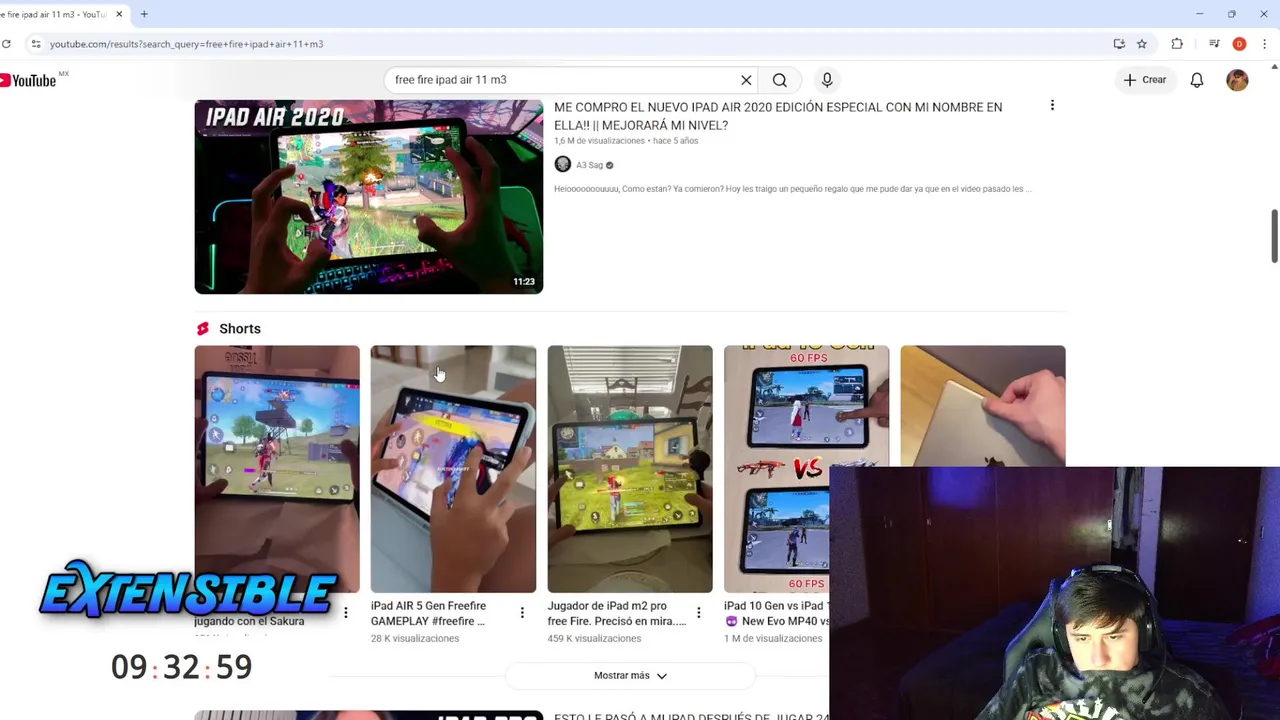Viewport: 1280px width, 720px height.
Task: Click the install app icon in address bar
Action: click(1119, 44)
